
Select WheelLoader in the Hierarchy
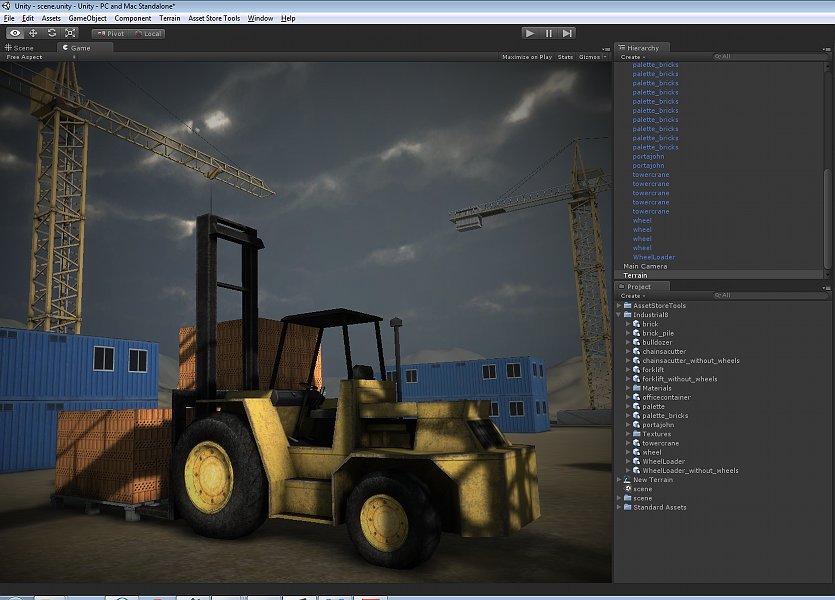719,257
